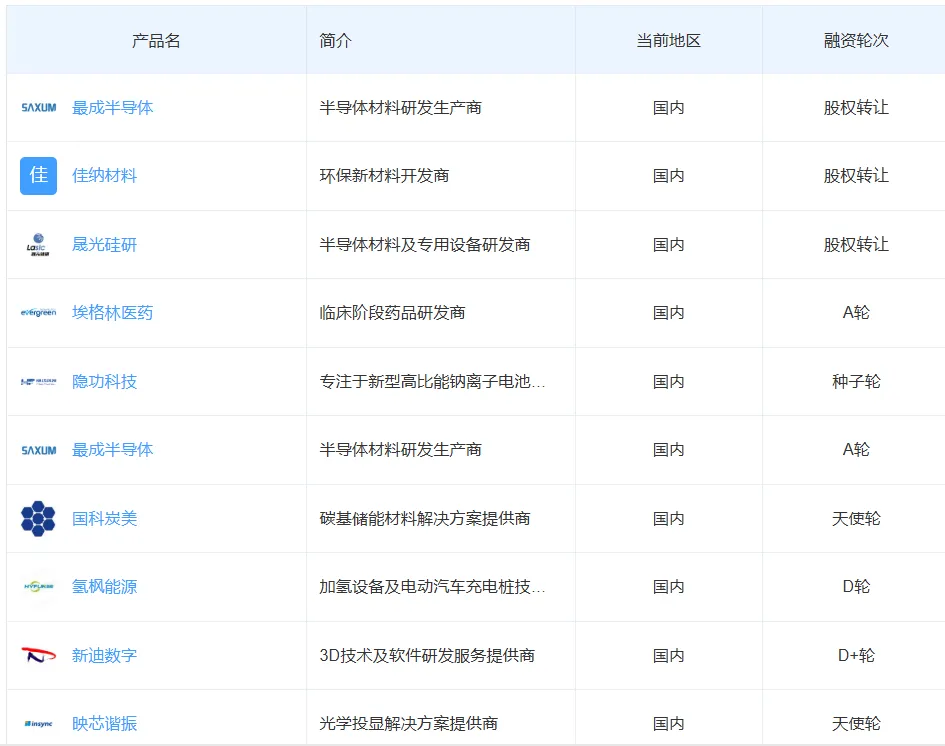Click 天使轮 in the 国科炭美 row
This screenshot has height=746, width=945.
pos(856,518)
